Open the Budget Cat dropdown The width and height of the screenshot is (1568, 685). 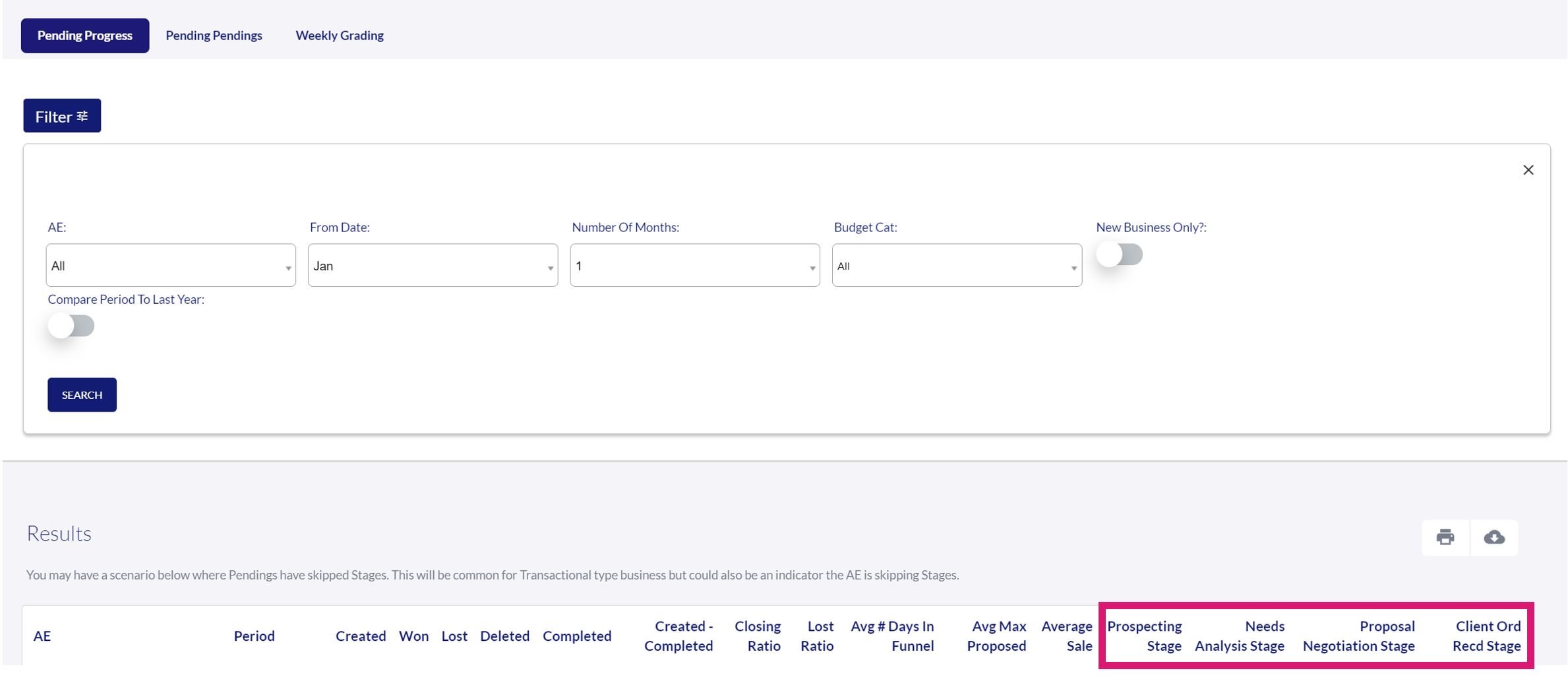point(957,265)
